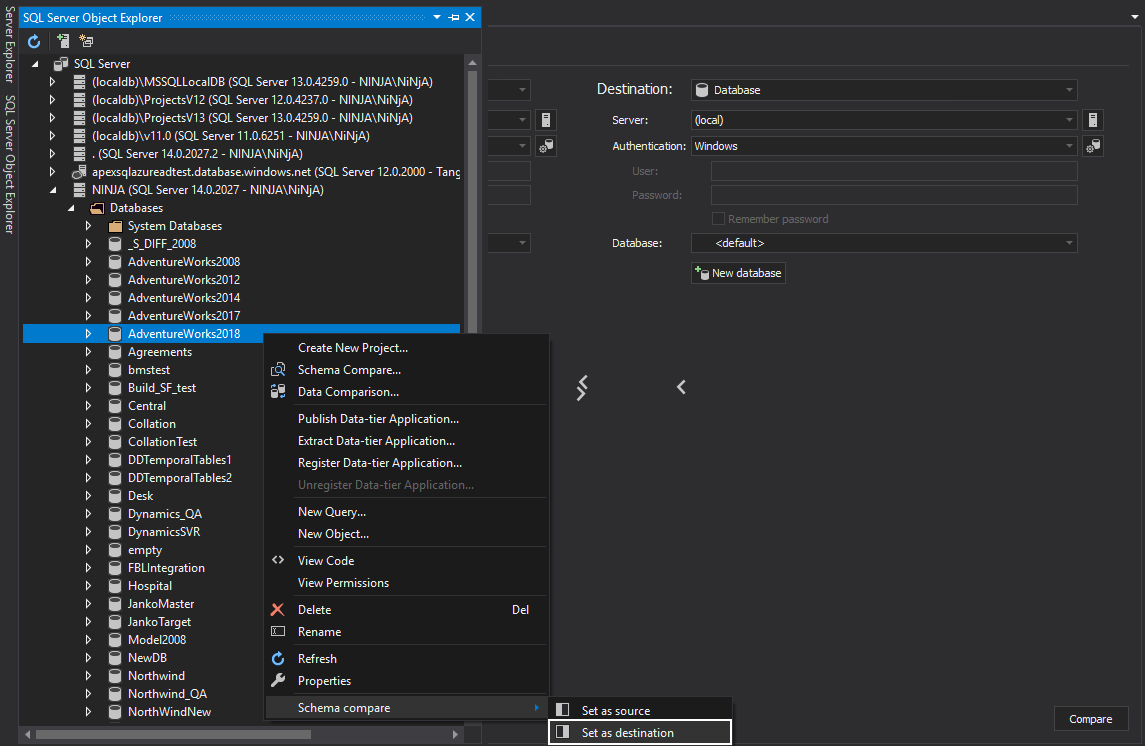1145x746 pixels.
Task: Open the Destination type Database dropdown
Action: pyautogui.click(x=884, y=90)
